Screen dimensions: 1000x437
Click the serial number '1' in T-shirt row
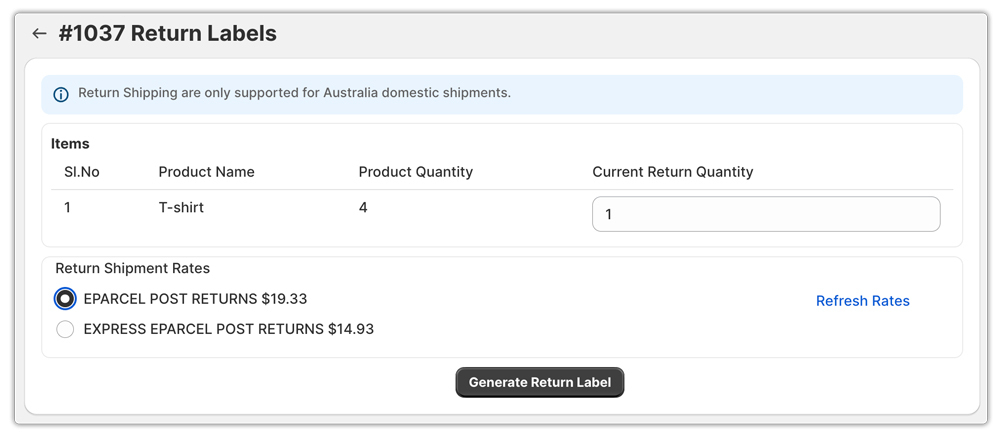pos(67,207)
